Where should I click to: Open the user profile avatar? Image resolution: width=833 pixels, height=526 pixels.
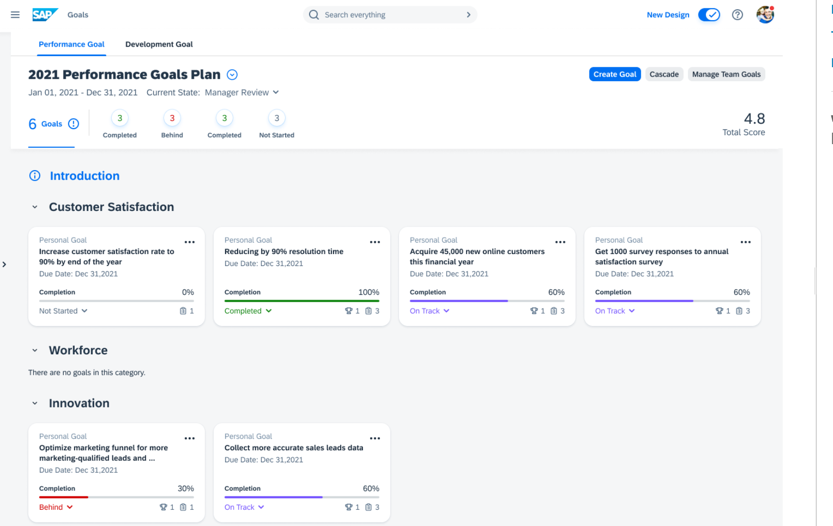pos(765,14)
